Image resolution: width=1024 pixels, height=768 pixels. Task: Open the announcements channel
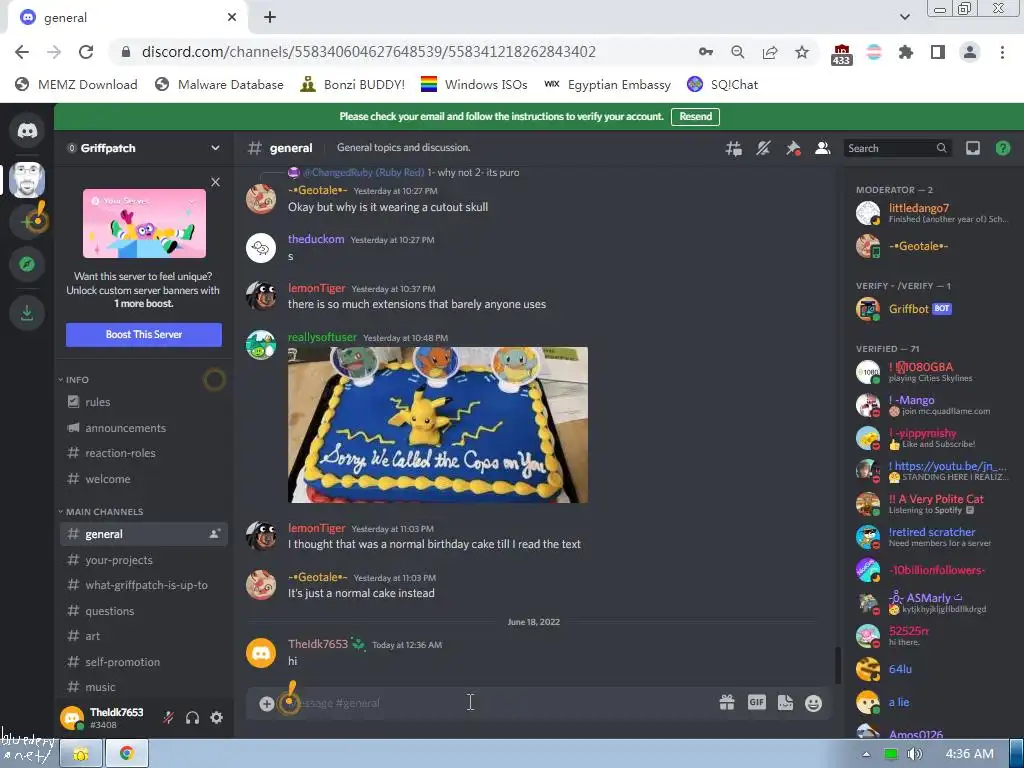pyautogui.click(x=144, y=428)
